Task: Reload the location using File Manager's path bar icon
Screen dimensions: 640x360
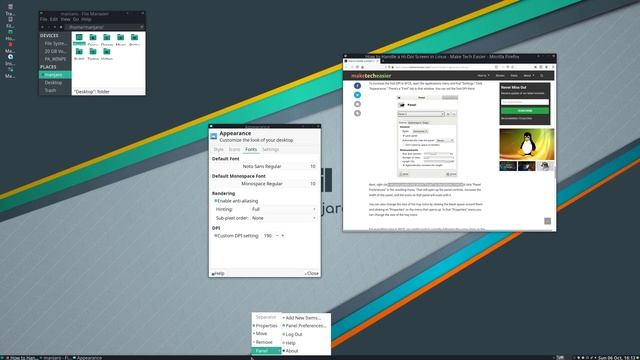Action: 142,27
